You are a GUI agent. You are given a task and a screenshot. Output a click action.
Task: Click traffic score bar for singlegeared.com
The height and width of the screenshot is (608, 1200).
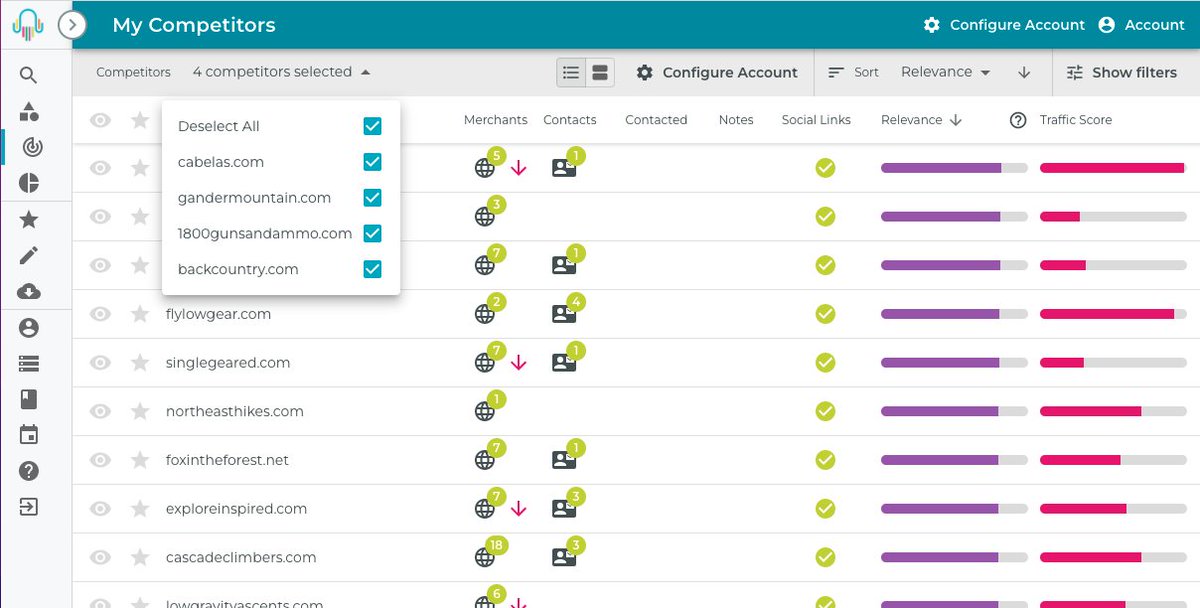point(1112,363)
